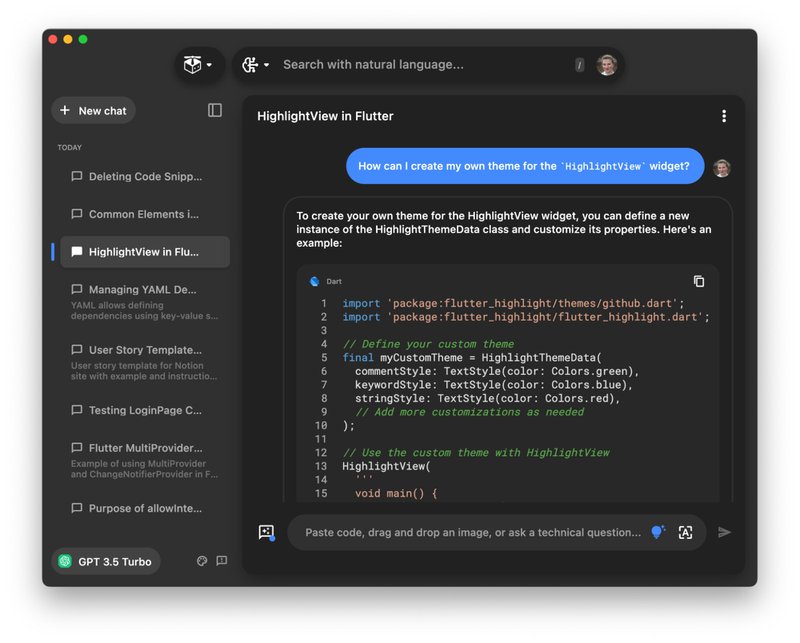Copy the Dart code snippet
800x643 pixels.
coord(697,283)
